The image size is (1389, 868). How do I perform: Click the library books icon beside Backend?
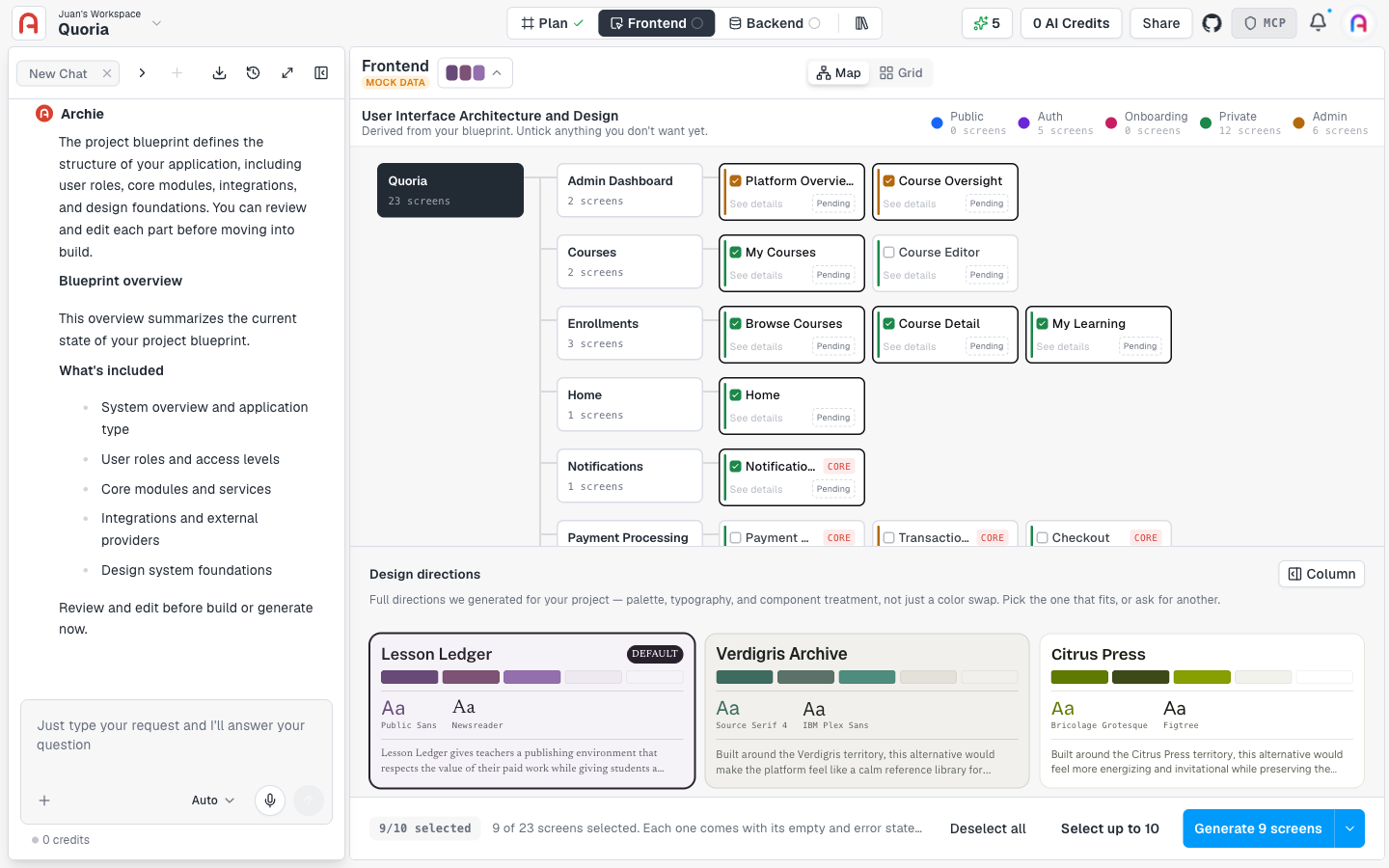pyautogui.click(x=861, y=23)
